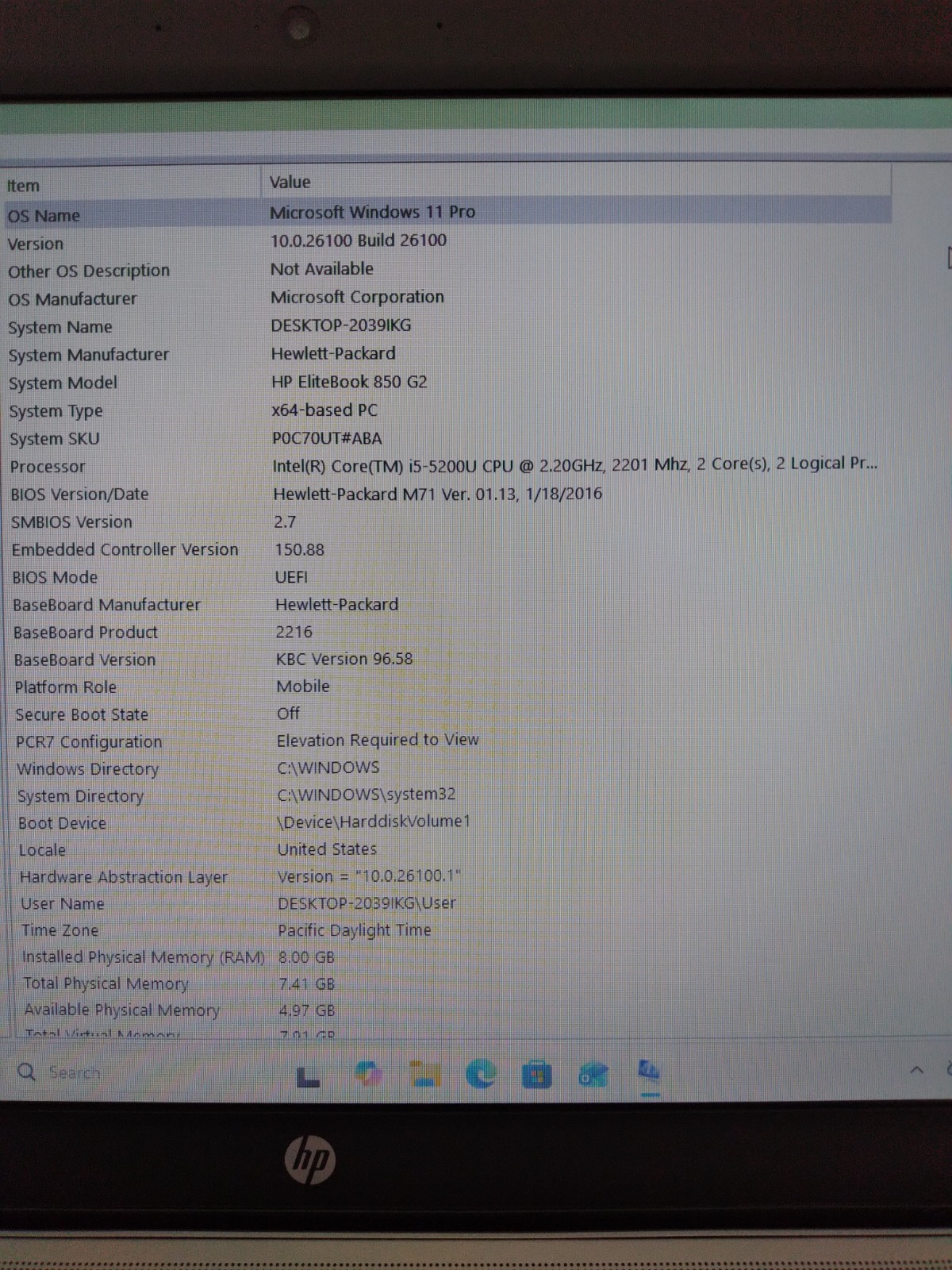This screenshot has height=1270, width=952.
Task: Select the BaseBoard Version row
Action: [x=446, y=660]
